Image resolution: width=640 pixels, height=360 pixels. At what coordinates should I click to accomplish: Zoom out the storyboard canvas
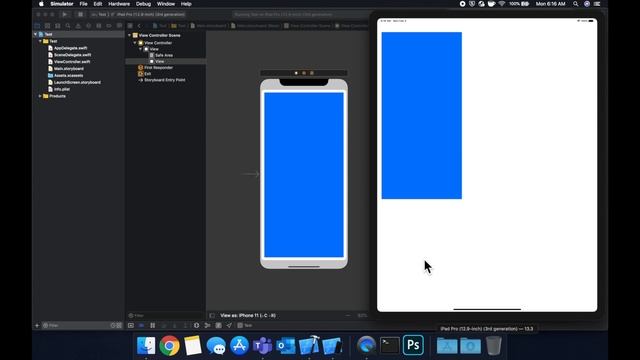[348, 315]
